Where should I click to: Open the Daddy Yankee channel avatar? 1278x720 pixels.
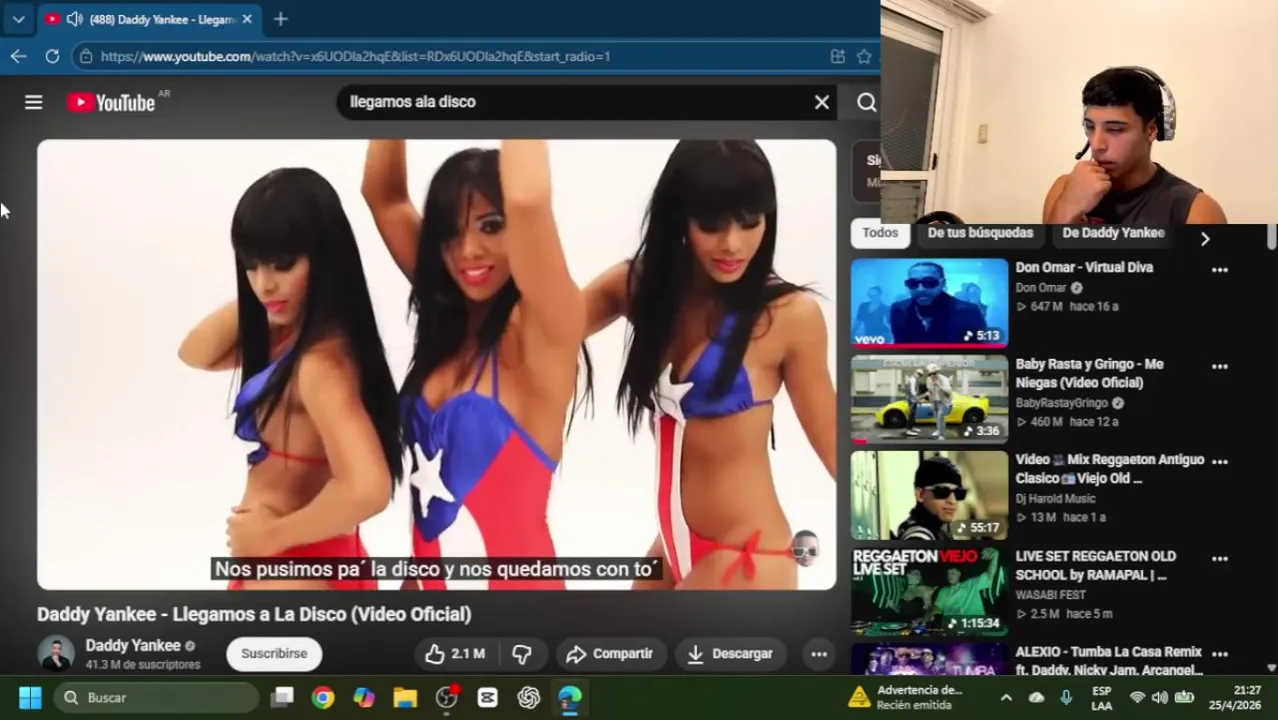point(56,654)
